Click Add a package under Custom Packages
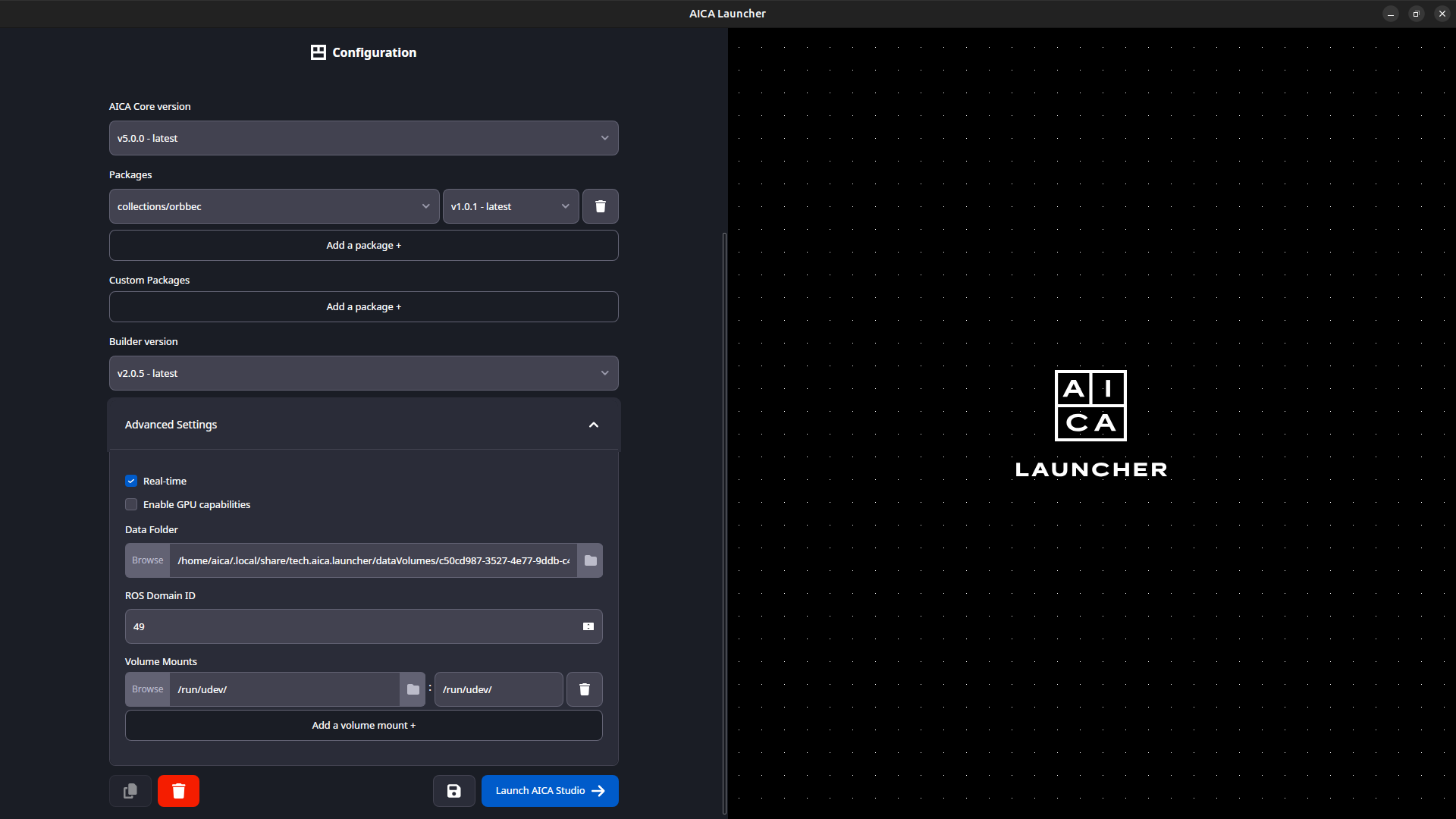This screenshot has height=819, width=1456. click(x=363, y=307)
